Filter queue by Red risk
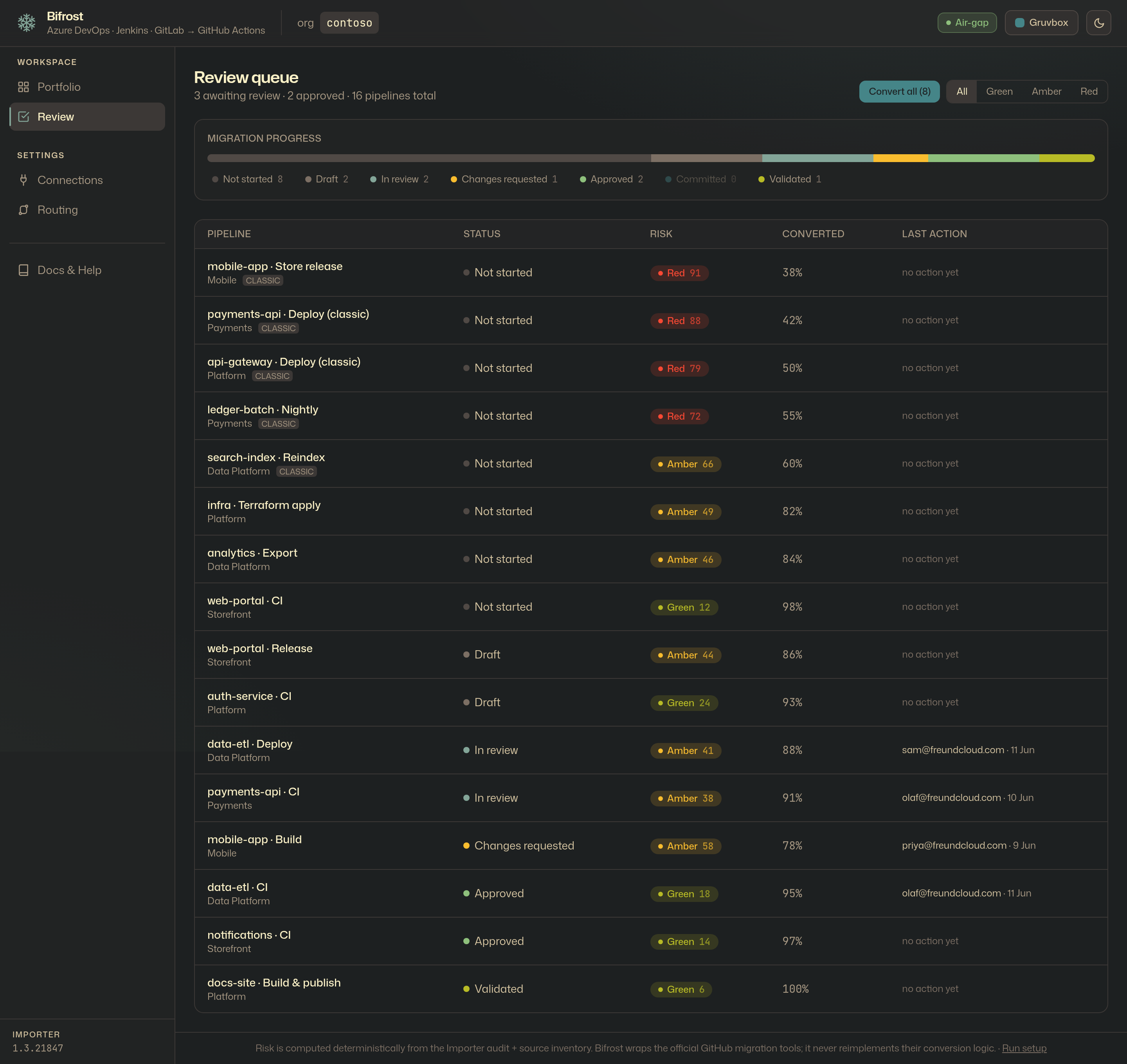The image size is (1127, 1064). click(x=1088, y=91)
